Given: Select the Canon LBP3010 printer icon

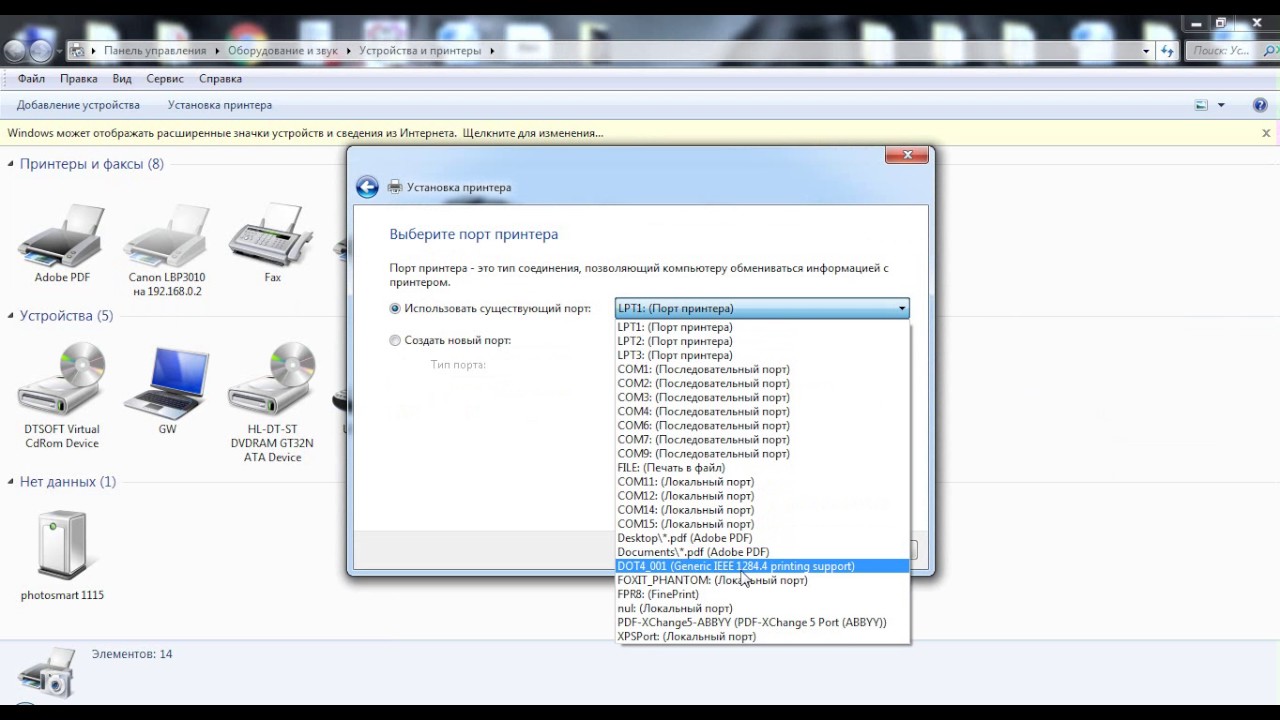Looking at the screenshot, I should tap(167, 238).
